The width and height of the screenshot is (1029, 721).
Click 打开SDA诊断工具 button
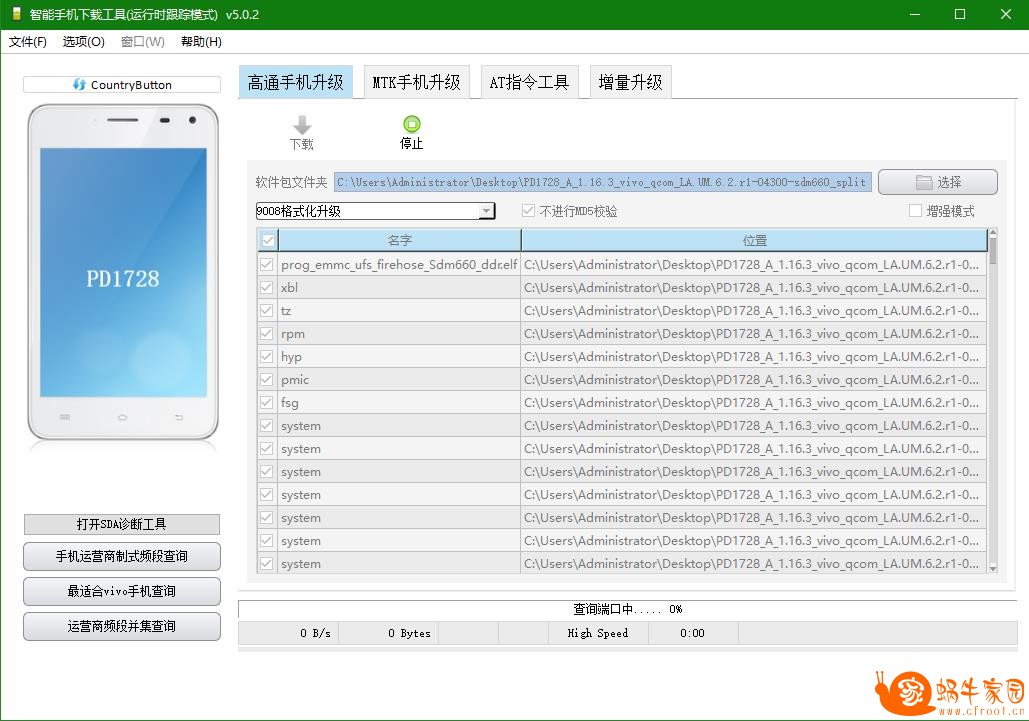[x=122, y=524]
